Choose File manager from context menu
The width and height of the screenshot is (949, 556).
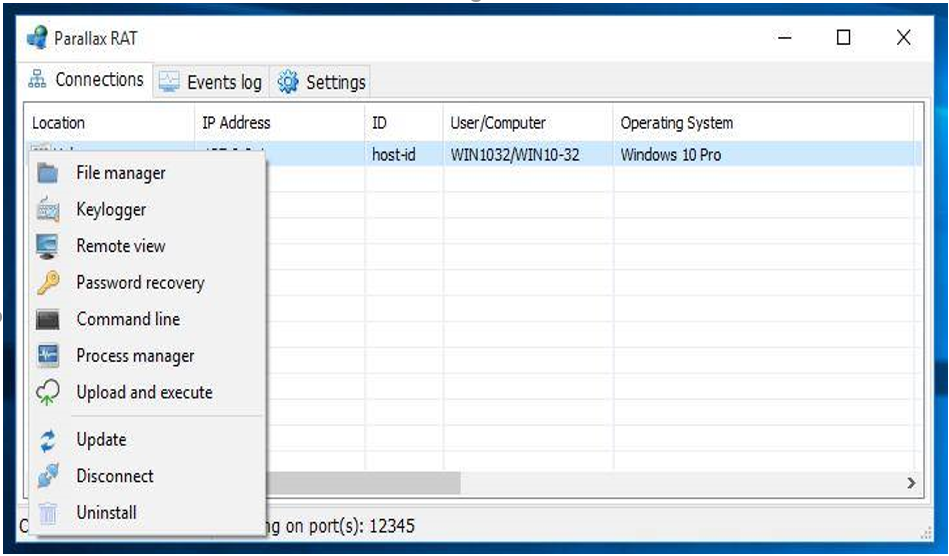point(148,173)
